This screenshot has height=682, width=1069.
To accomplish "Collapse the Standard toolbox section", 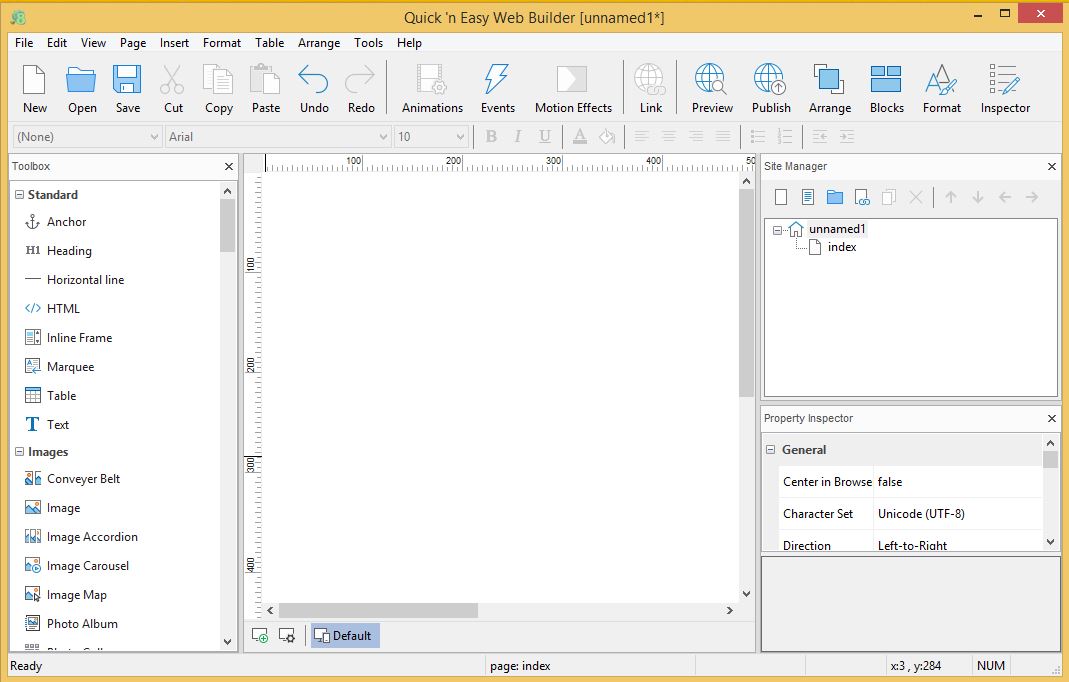I will click(19, 194).
